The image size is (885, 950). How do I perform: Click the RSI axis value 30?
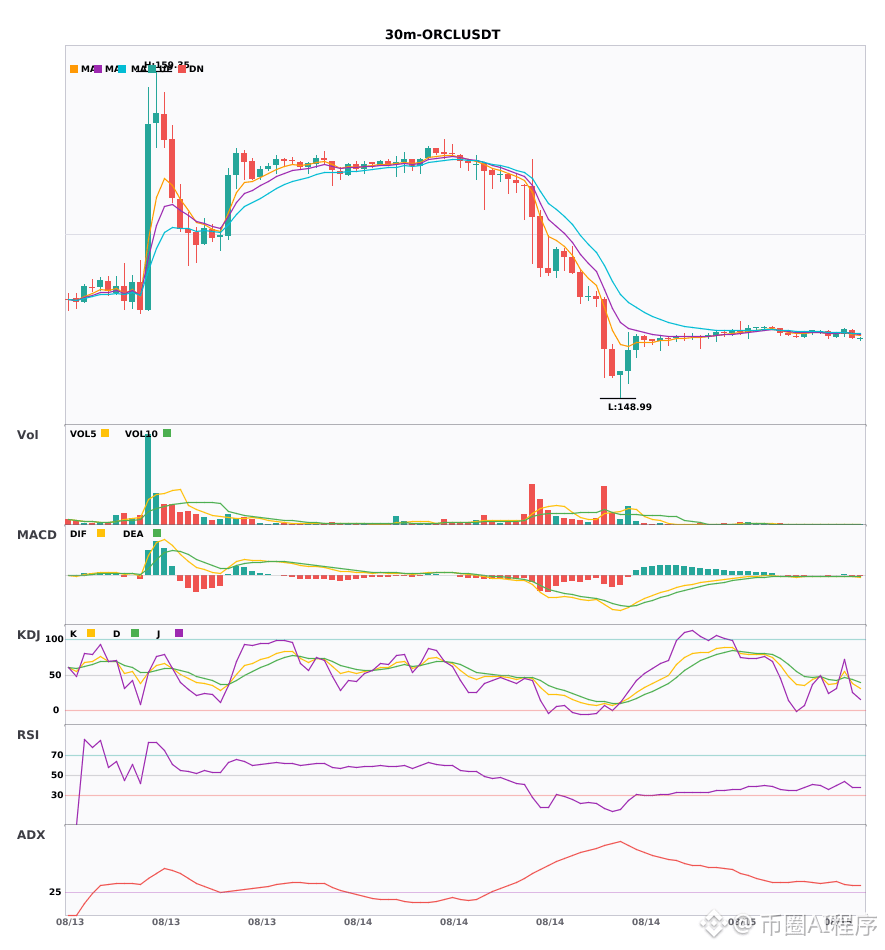57,795
